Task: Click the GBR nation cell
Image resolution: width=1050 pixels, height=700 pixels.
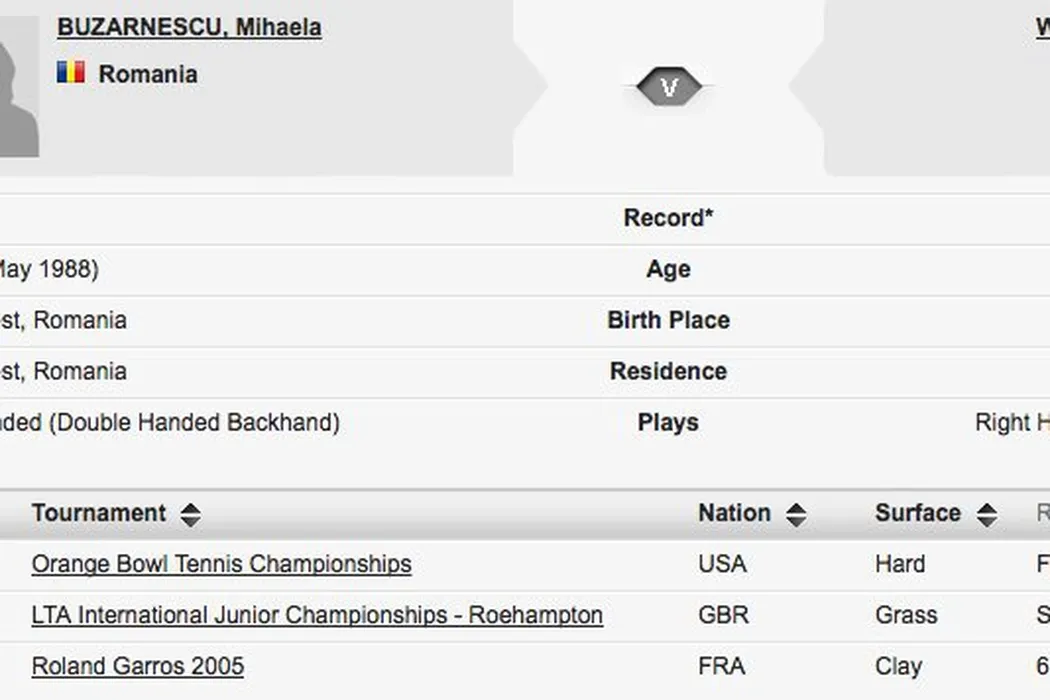Action: [x=723, y=615]
